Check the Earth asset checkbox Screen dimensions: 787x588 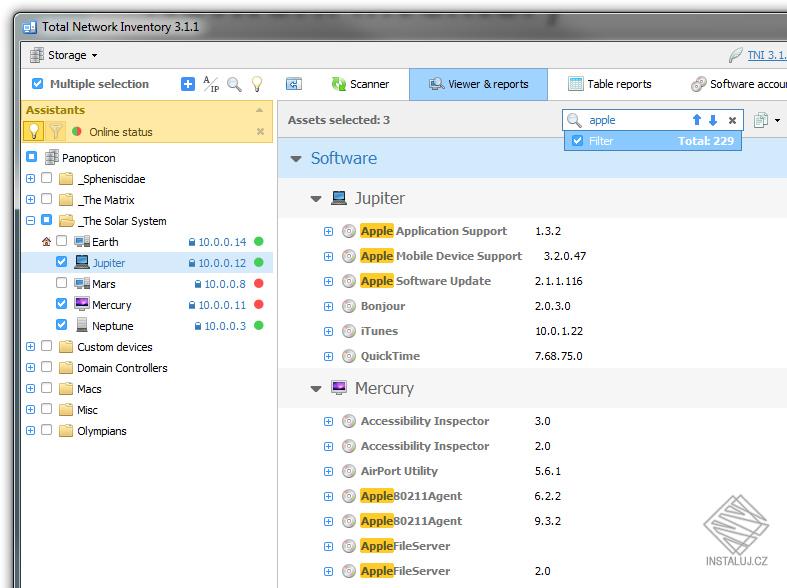(61, 241)
